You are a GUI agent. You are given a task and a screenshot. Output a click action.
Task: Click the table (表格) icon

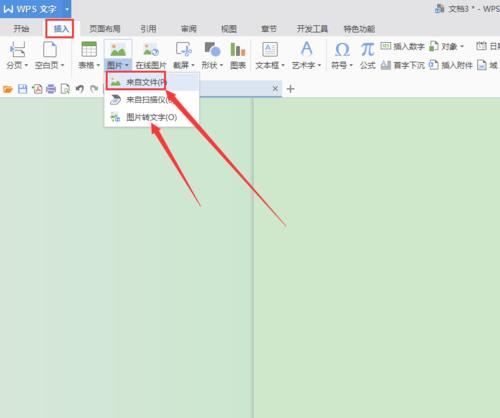click(89, 49)
